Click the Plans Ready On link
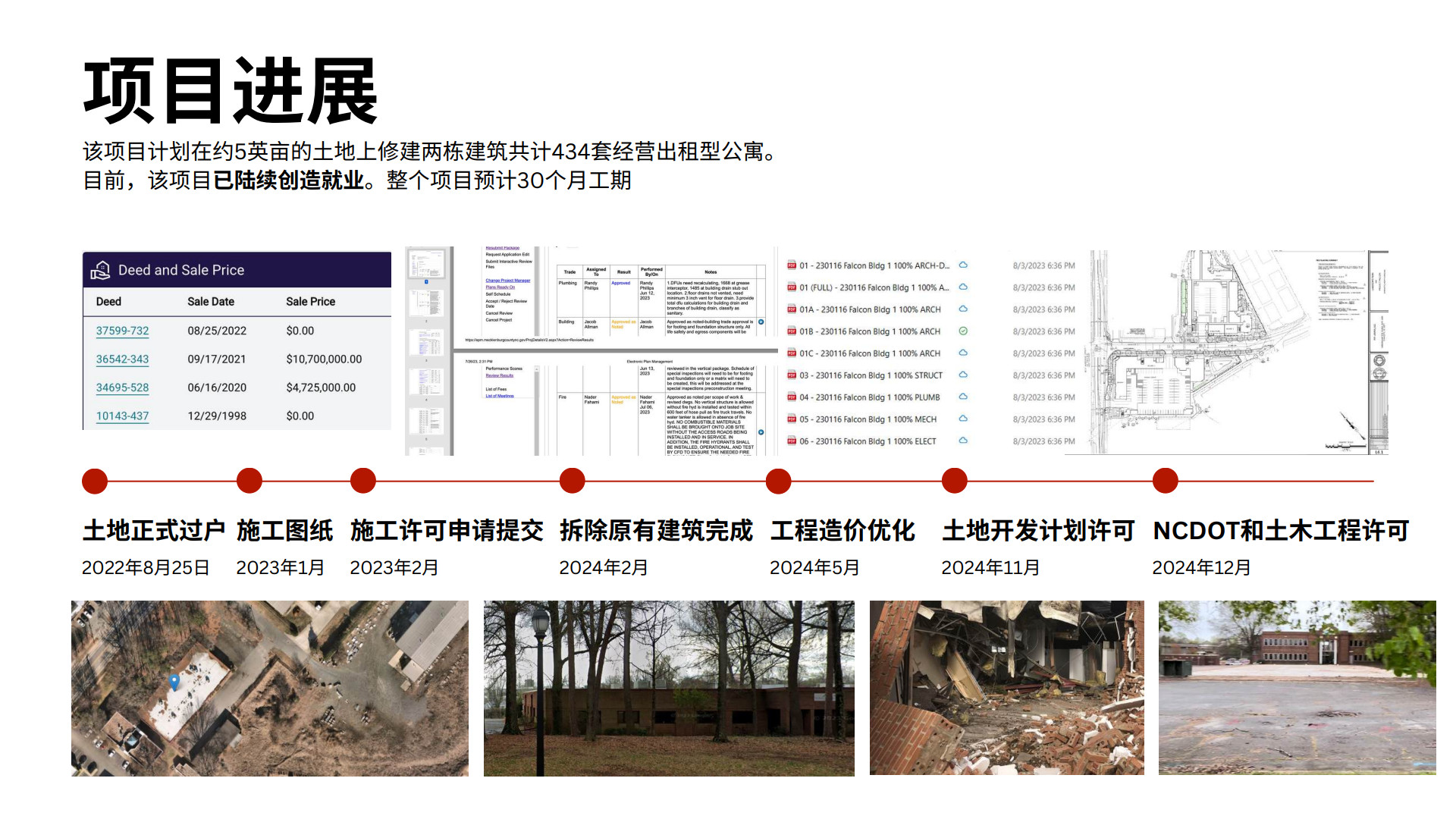Screen dimensions: 1456x819 pyautogui.click(x=500, y=287)
